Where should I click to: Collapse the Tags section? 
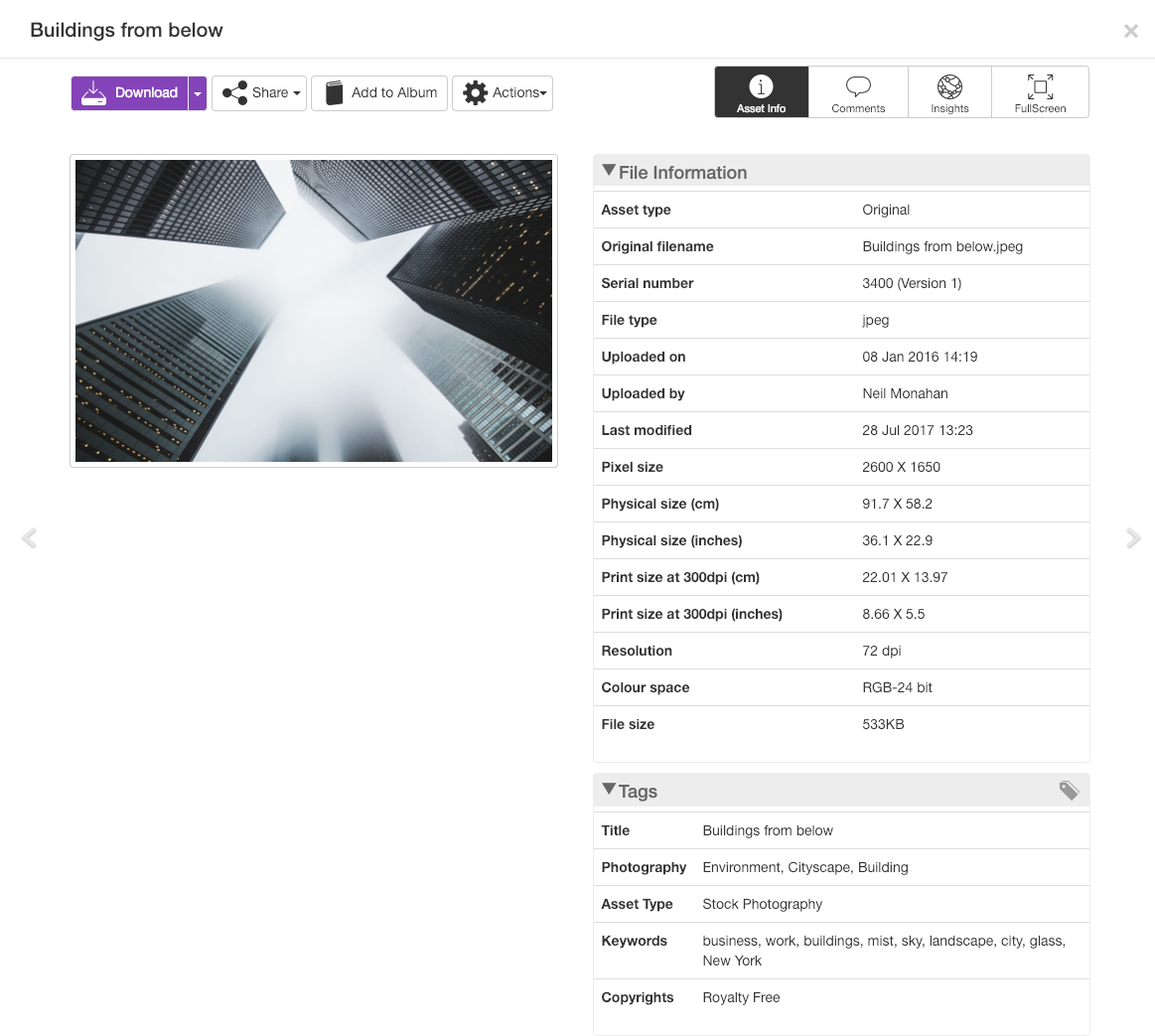pyautogui.click(x=609, y=790)
